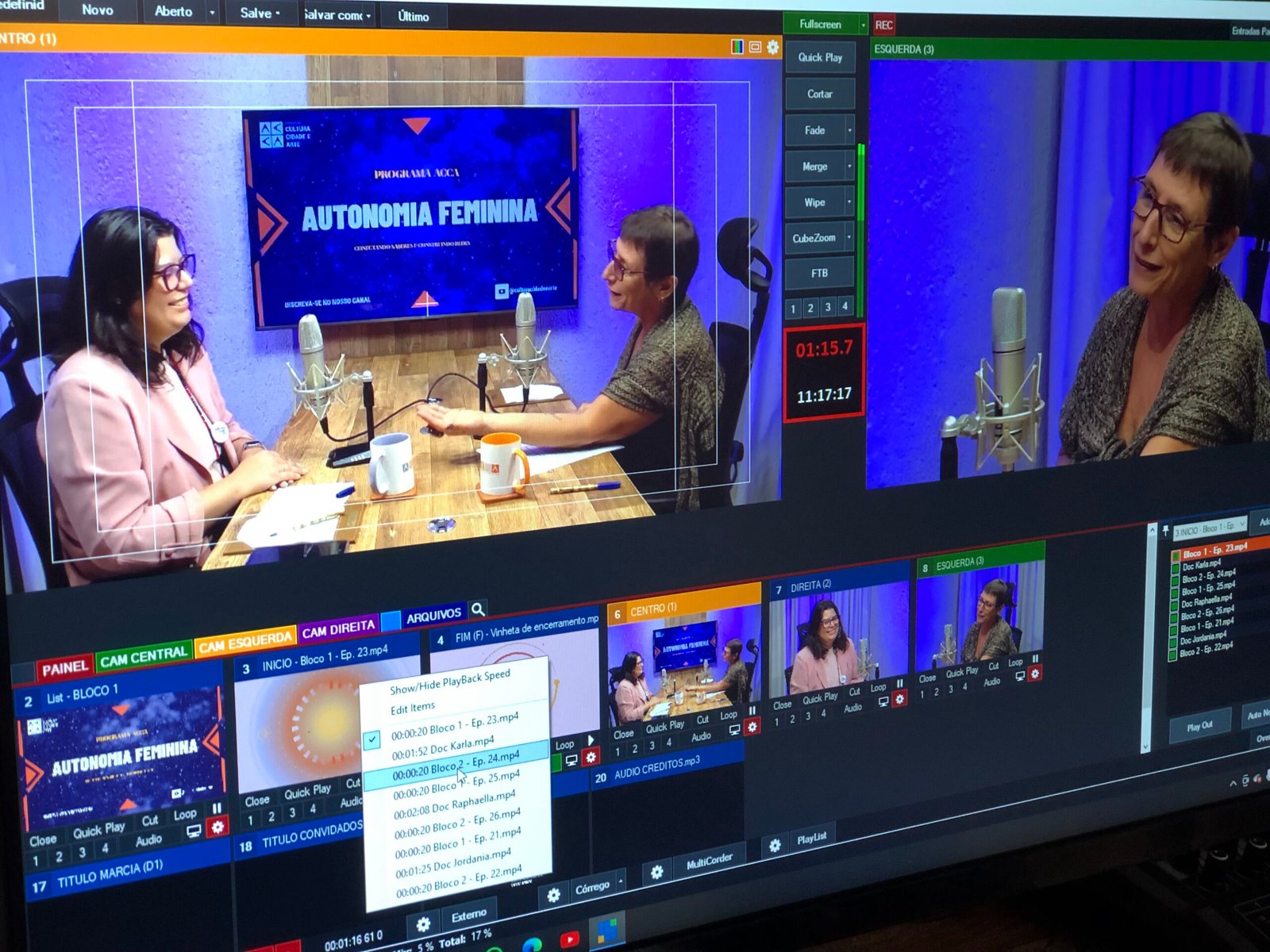Viewport: 1270px width, 952px height.
Task: Open settings gear for List - BLOCO 1 input
Action: coord(217,827)
